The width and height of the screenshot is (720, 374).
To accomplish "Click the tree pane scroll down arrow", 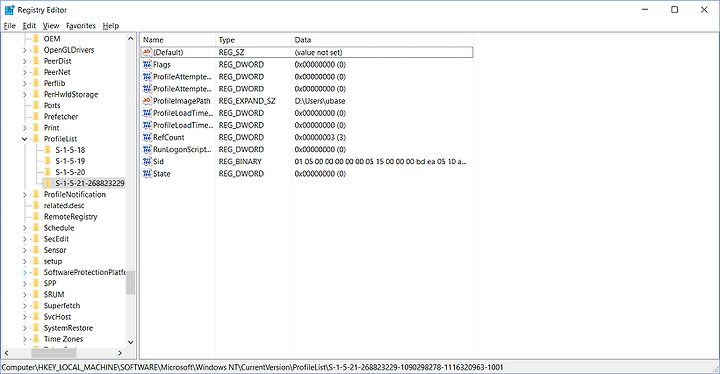I will click(x=130, y=342).
